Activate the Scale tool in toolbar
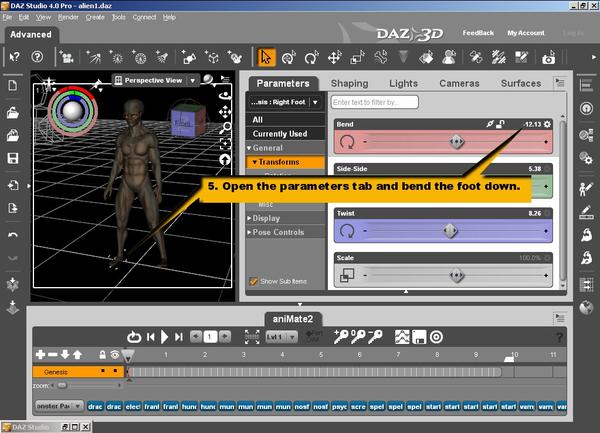Image resolution: width=600 pixels, height=433 pixels. point(357,57)
